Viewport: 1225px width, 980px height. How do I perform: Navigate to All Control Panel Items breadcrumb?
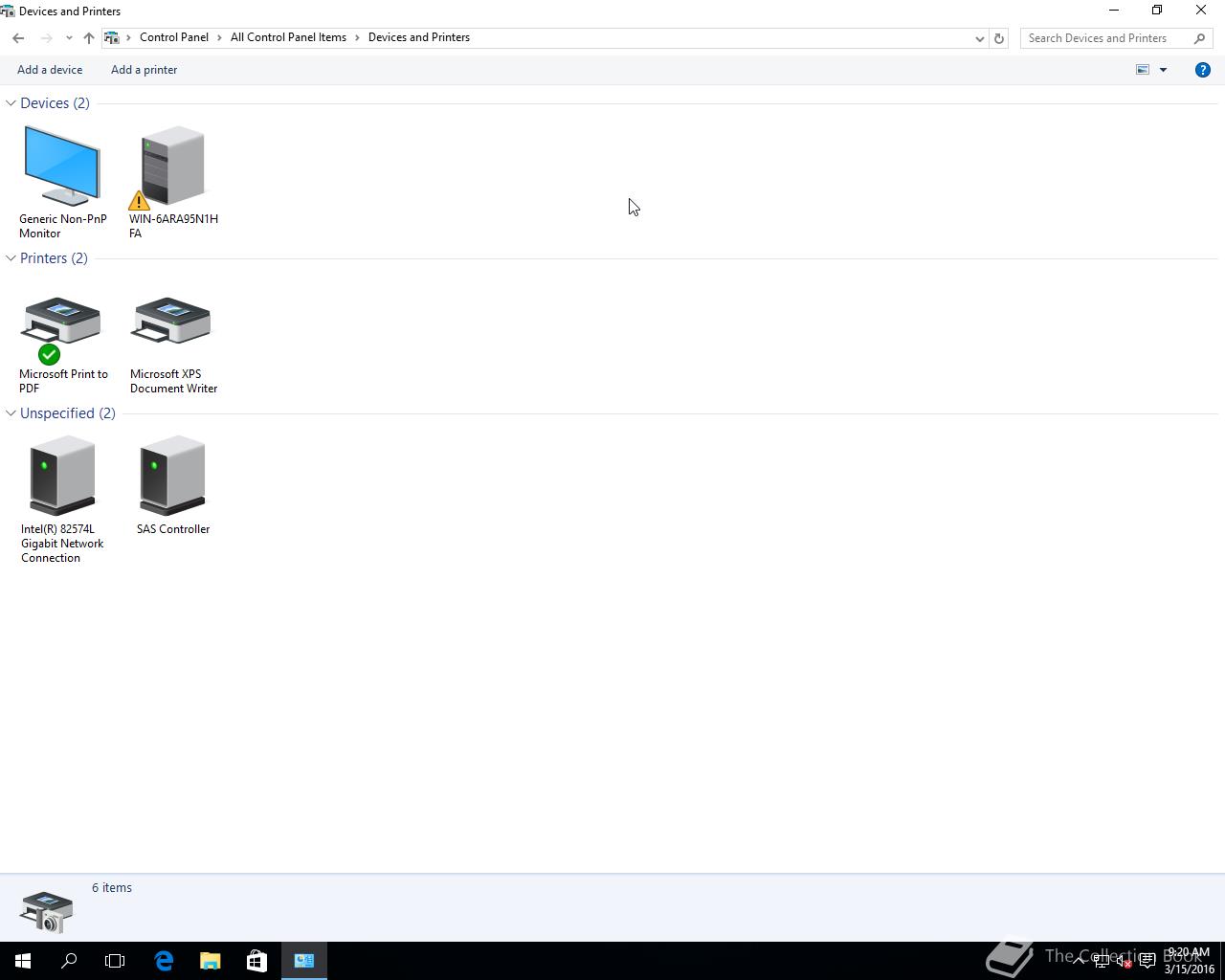pos(288,37)
